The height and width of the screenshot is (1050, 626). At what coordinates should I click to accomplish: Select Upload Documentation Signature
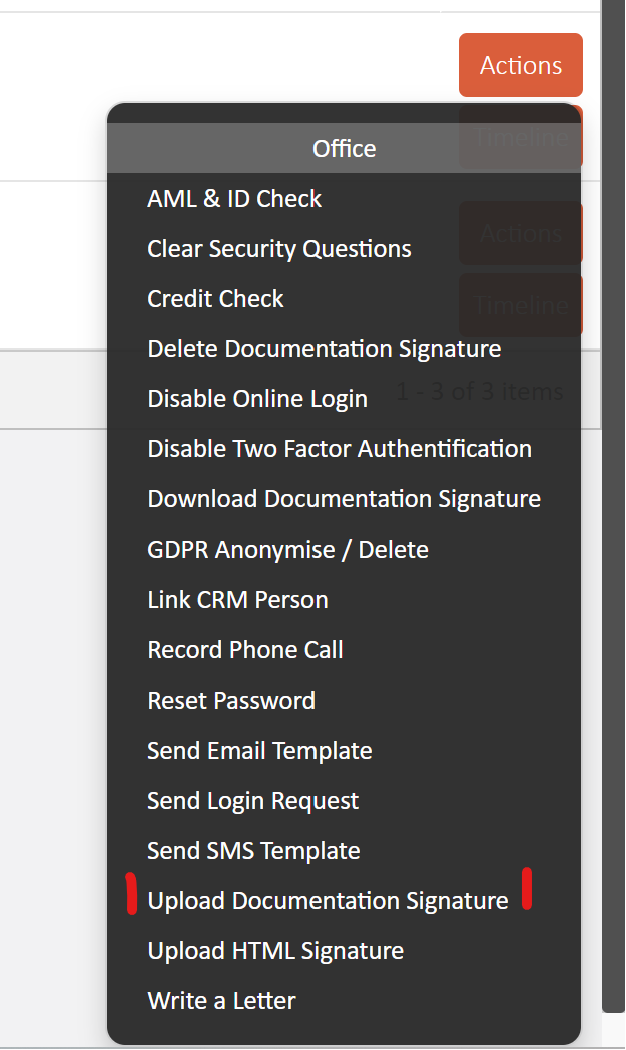tap(328, 901)
